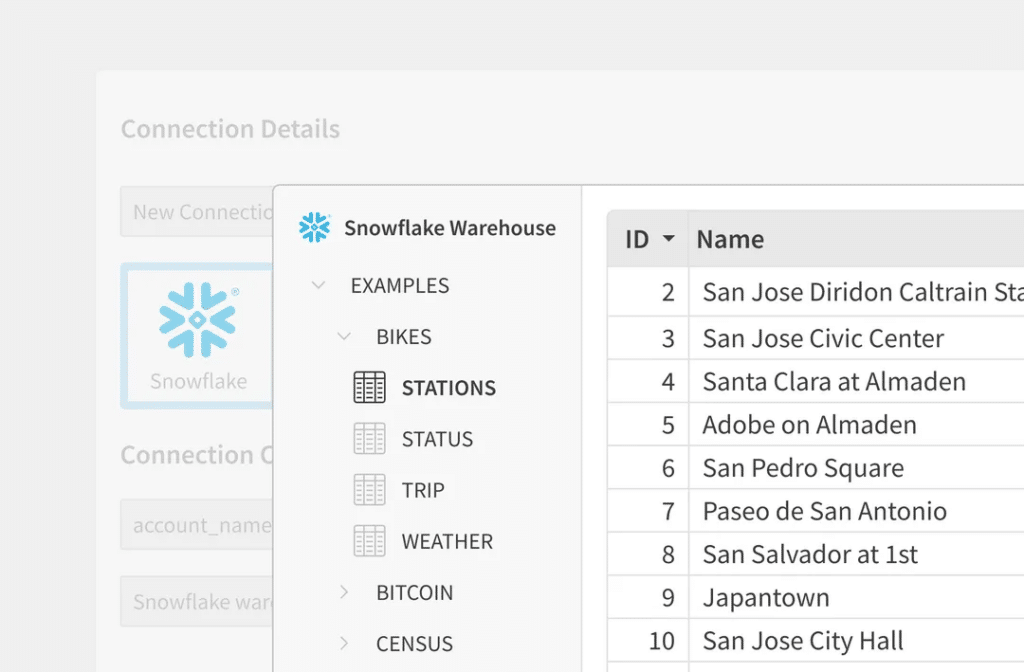Click the ID cell with value 7
Screen dimensions: 1024x672
click(648, 511)
